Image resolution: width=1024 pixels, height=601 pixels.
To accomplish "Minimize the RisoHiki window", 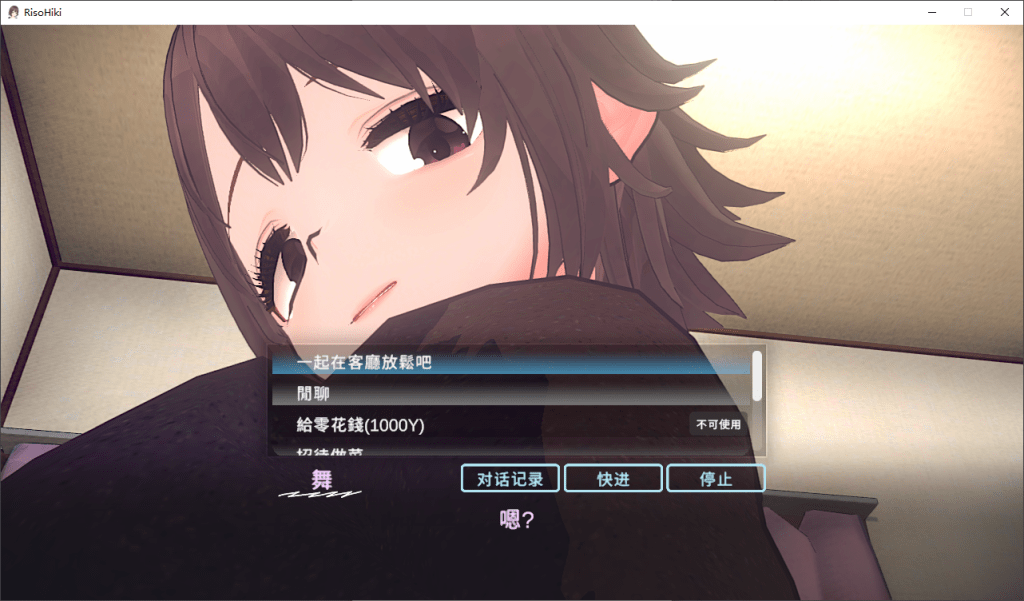I will [932, 12].
